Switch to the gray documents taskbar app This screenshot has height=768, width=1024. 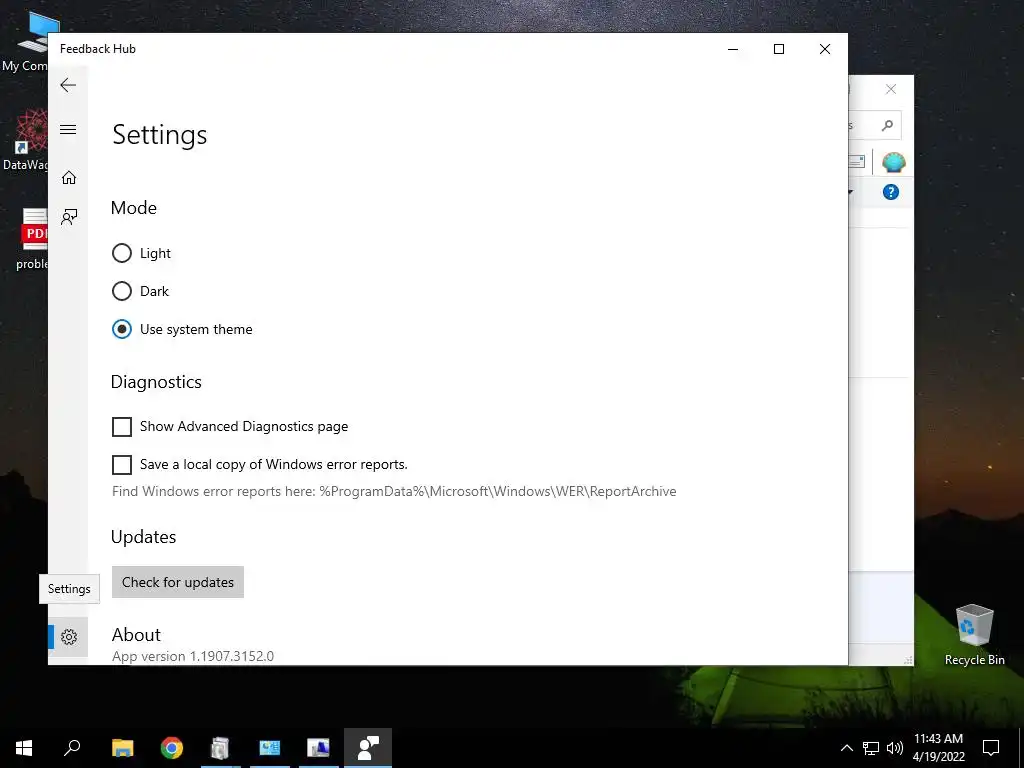(x=220, y=748)
